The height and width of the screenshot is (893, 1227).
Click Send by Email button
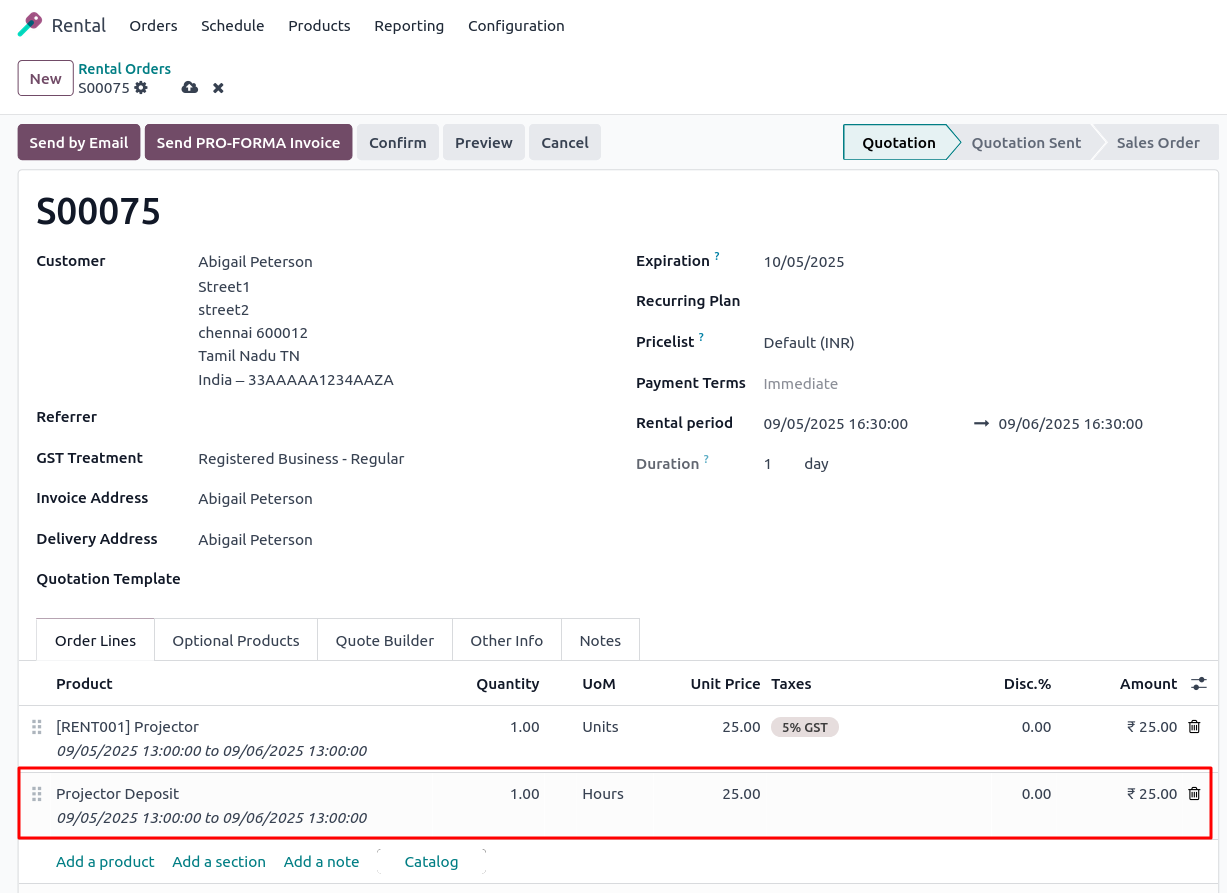(79, 143)
